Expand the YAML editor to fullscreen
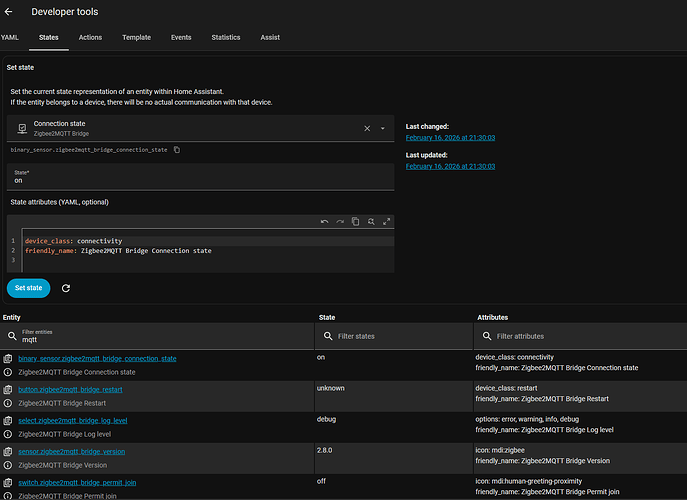Viewport: 687px width, 500px height. (x=386, y=222)
